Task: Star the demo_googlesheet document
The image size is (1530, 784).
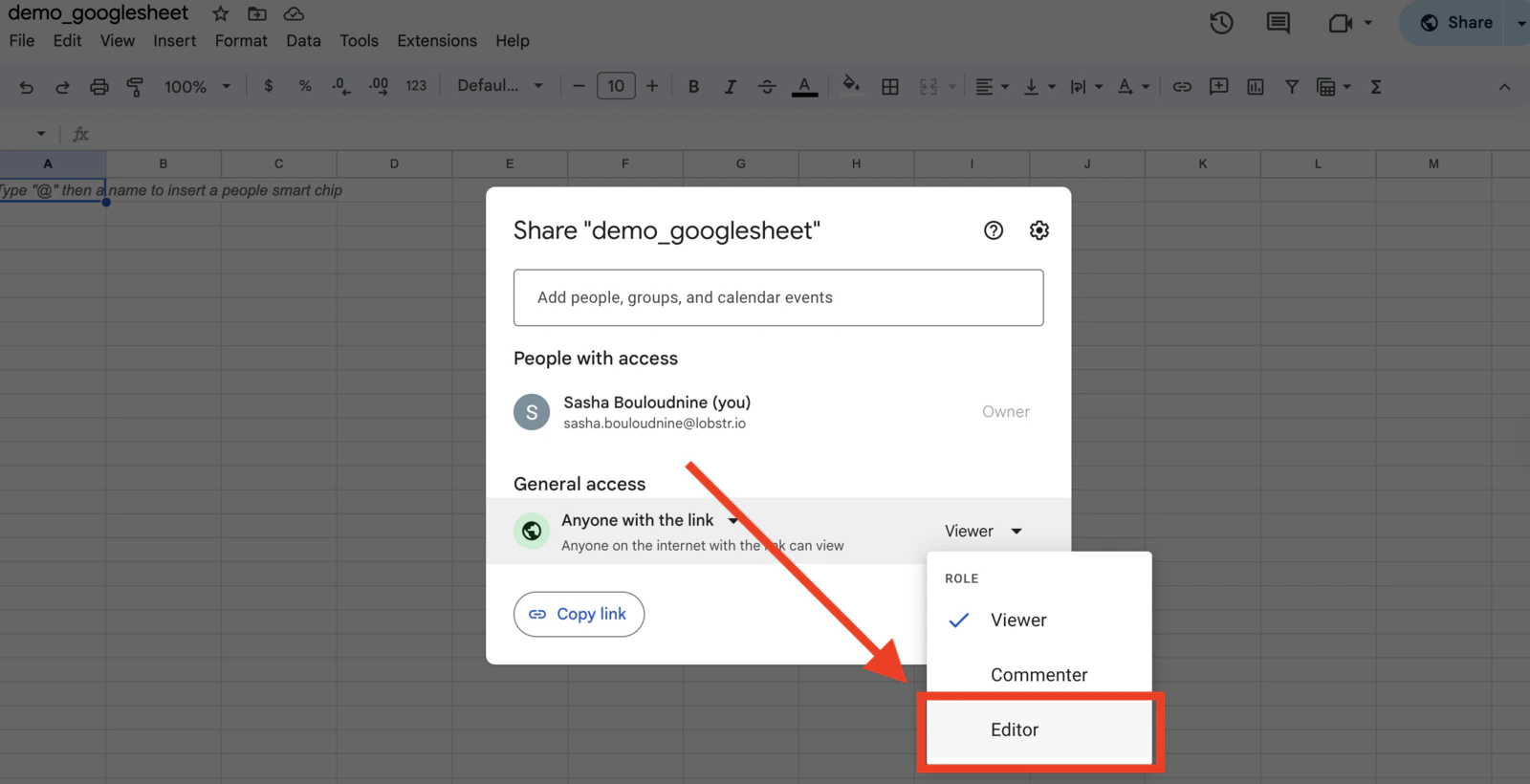Action: click(221, 13)
